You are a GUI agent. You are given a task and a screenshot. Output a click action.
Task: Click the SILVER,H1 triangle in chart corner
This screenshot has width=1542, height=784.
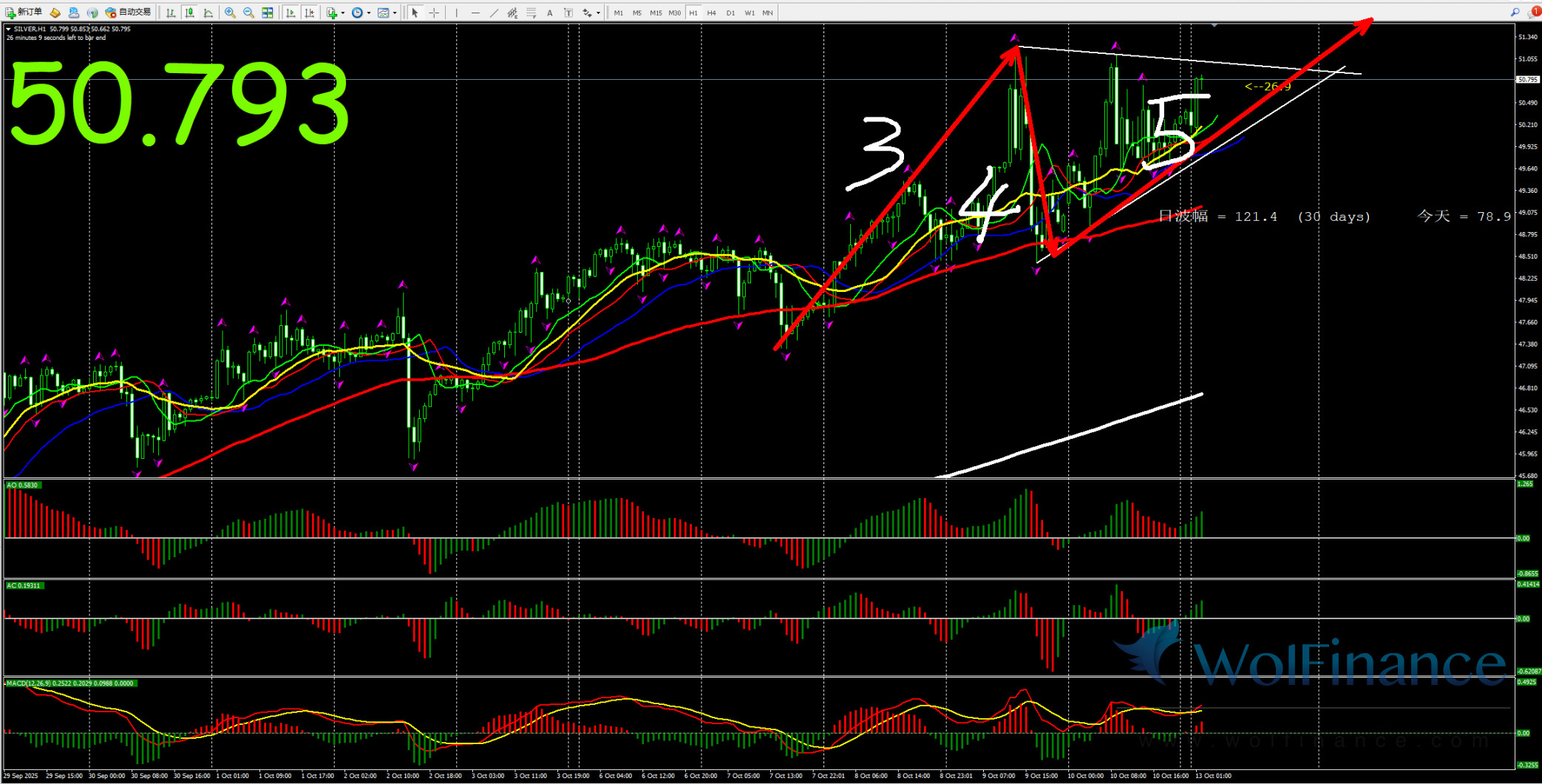click(9, 29)
